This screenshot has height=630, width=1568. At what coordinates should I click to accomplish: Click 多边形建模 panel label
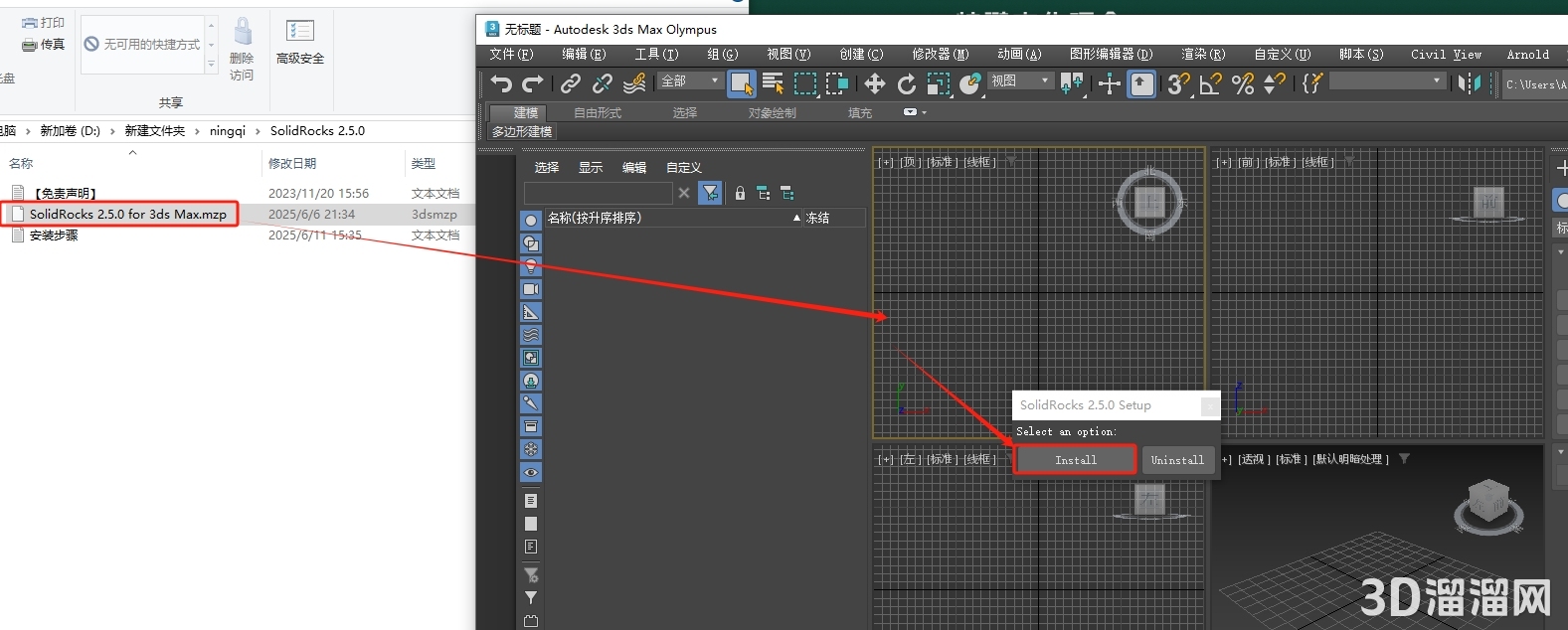pos(522,131)
